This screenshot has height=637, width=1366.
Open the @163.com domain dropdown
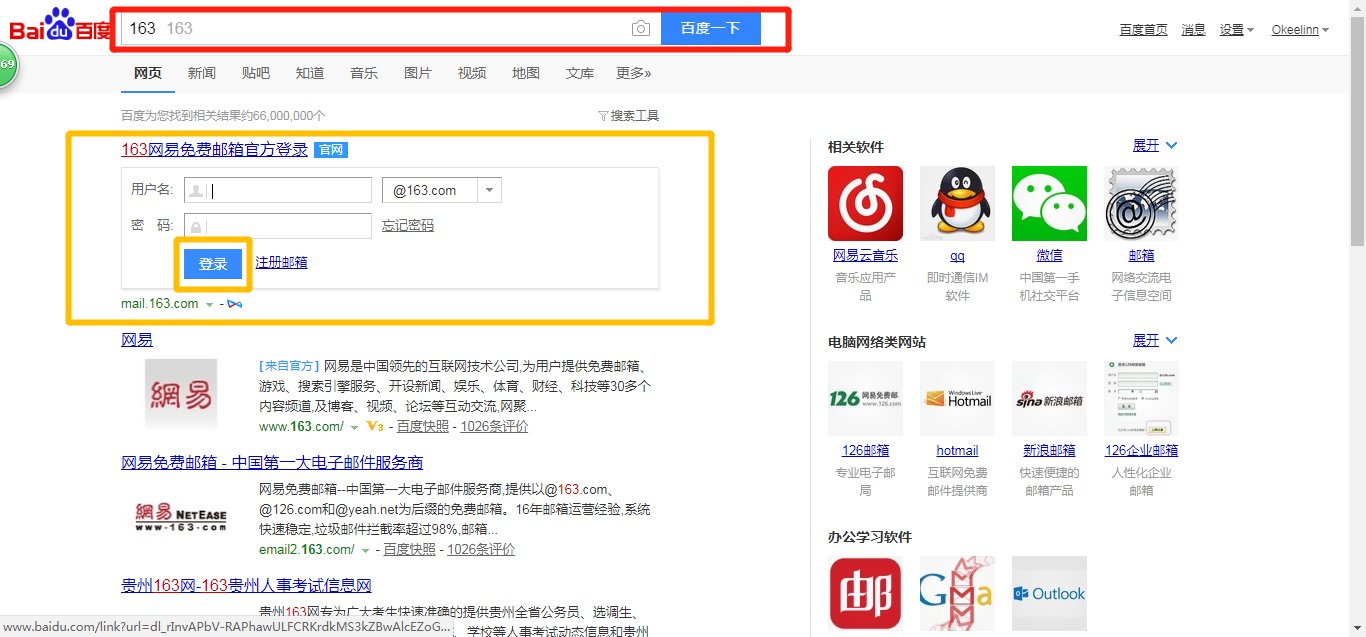pyautogui.click(x=489, y=189)
